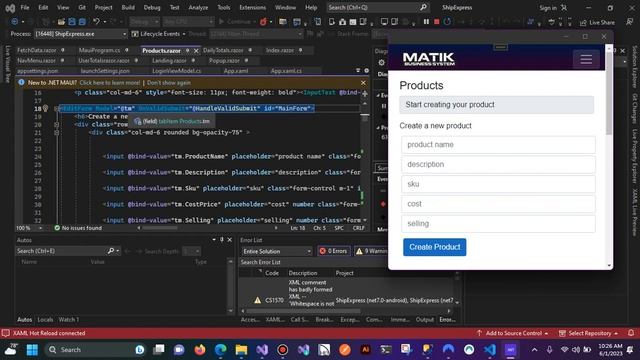
Task: Collapse the code block at line 20
Action: 57,124
